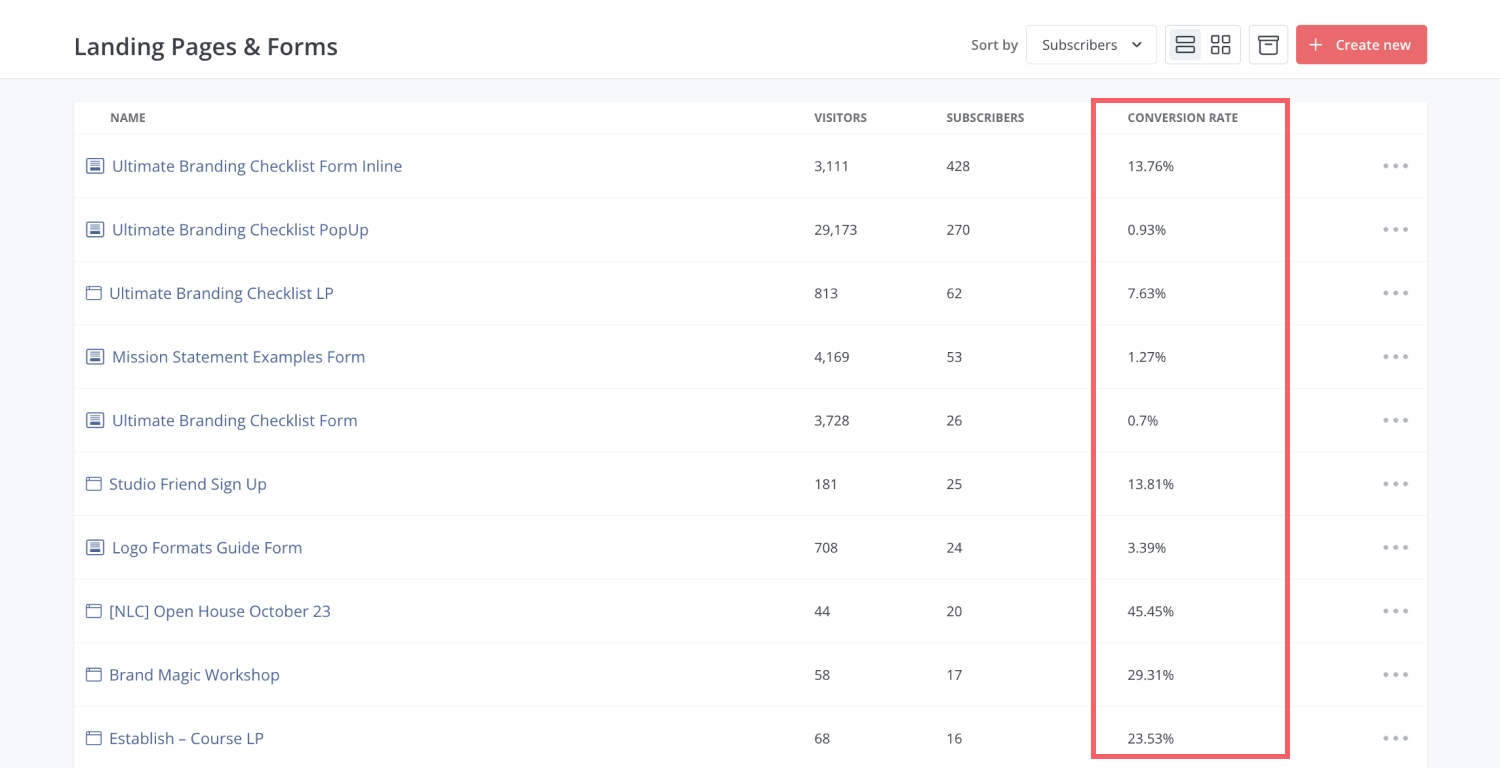
Task: Open the Sort by Subscribers dropdown
Action: [1091, 45]
